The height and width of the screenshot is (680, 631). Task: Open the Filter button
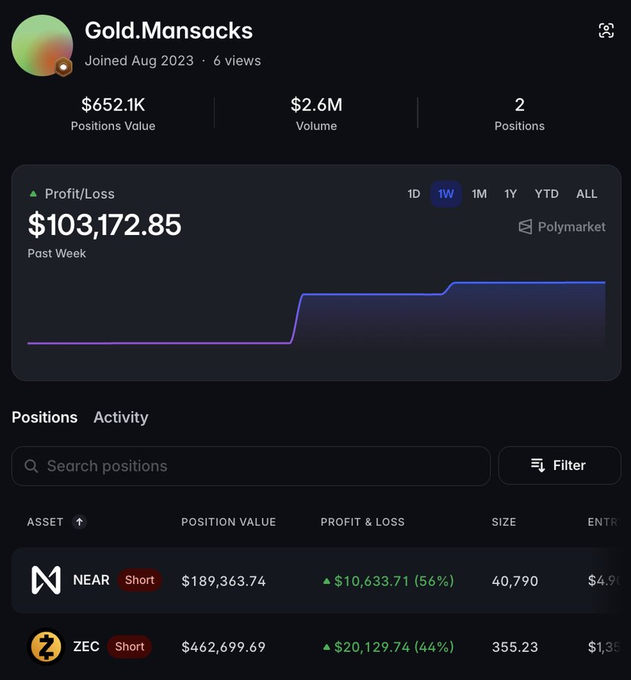coord(559,465)
